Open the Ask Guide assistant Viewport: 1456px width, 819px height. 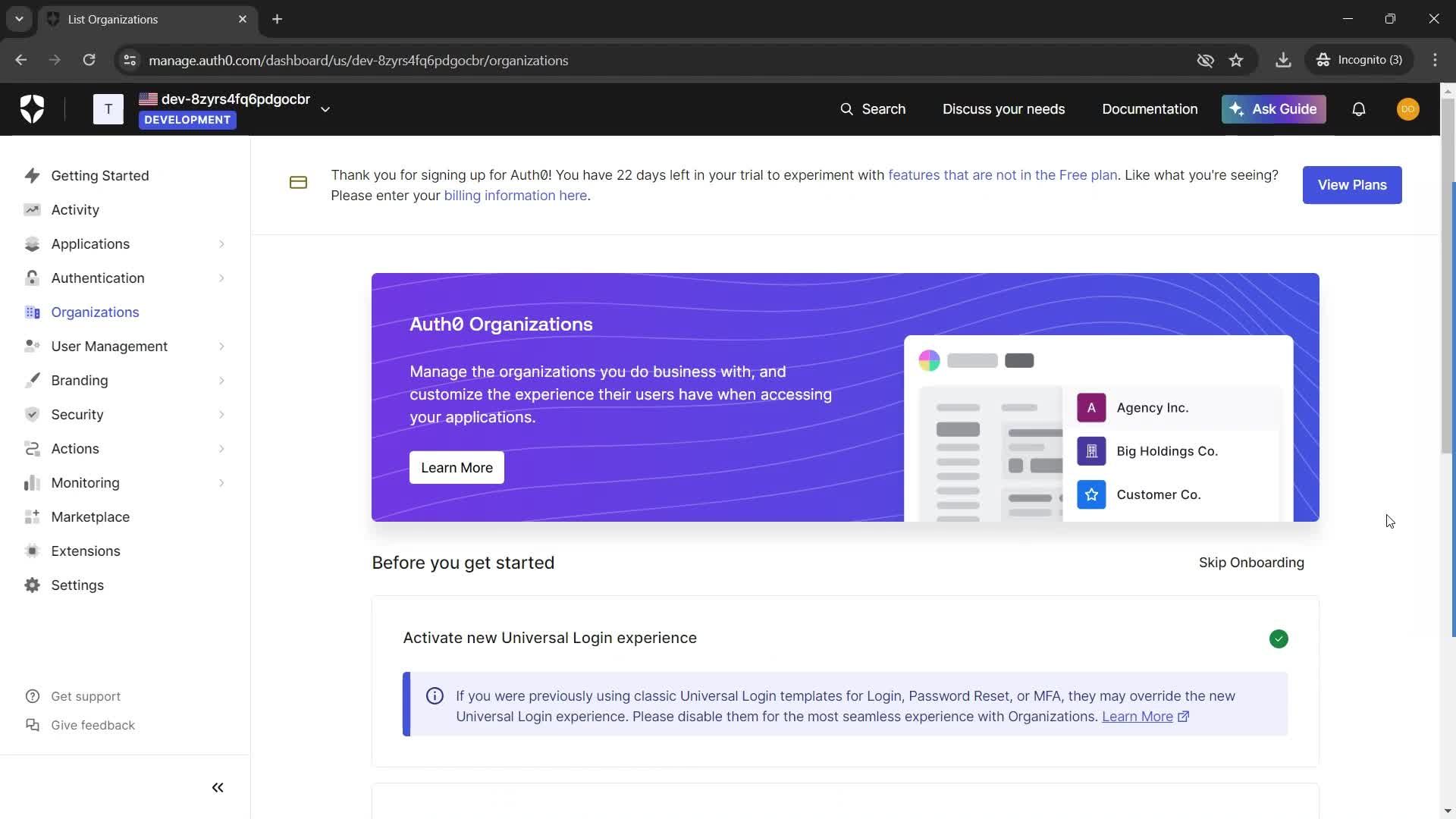pos(1273,109)
